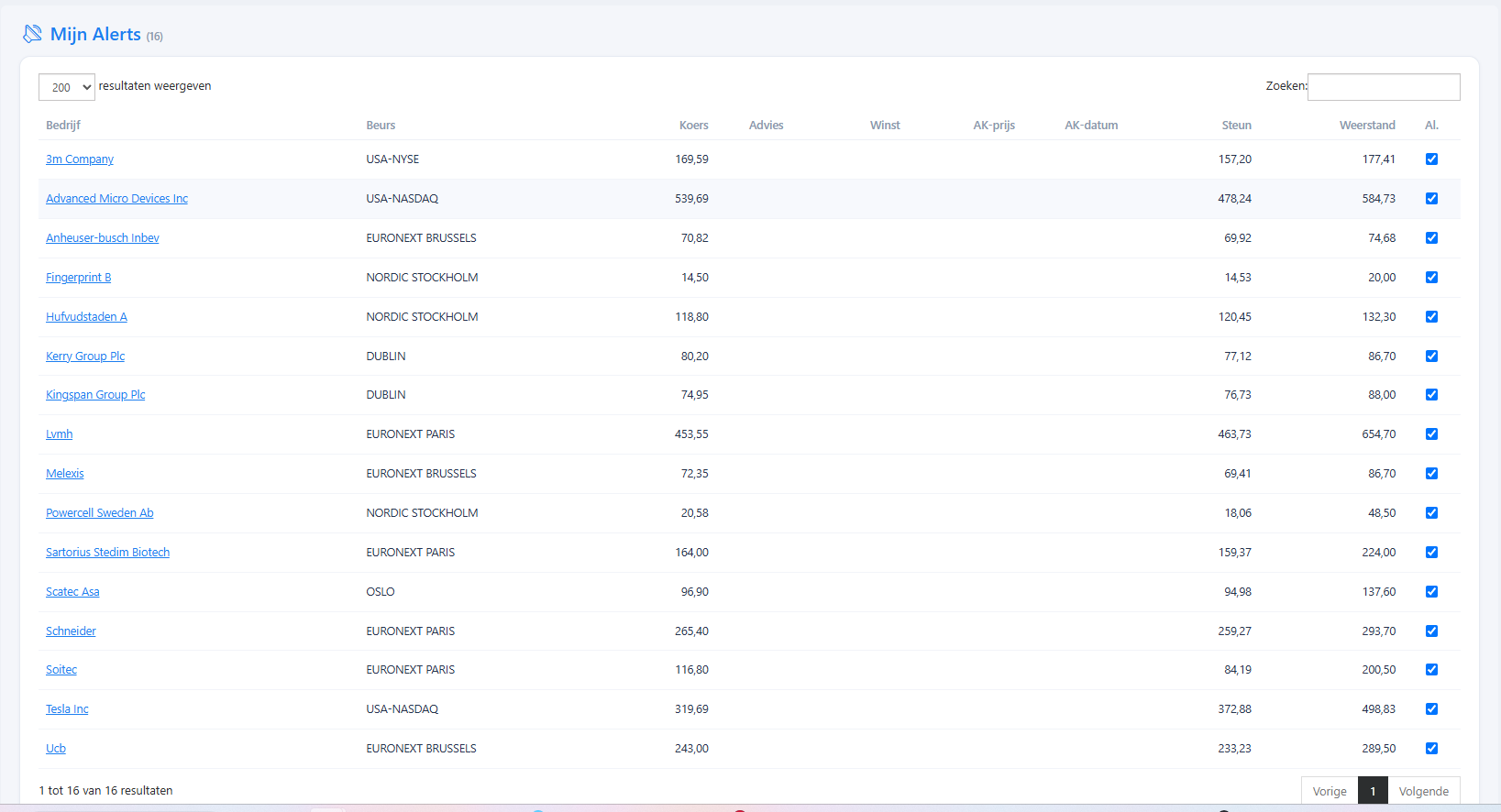Focus the Zoeken search field

click(x=1384, y=87)
